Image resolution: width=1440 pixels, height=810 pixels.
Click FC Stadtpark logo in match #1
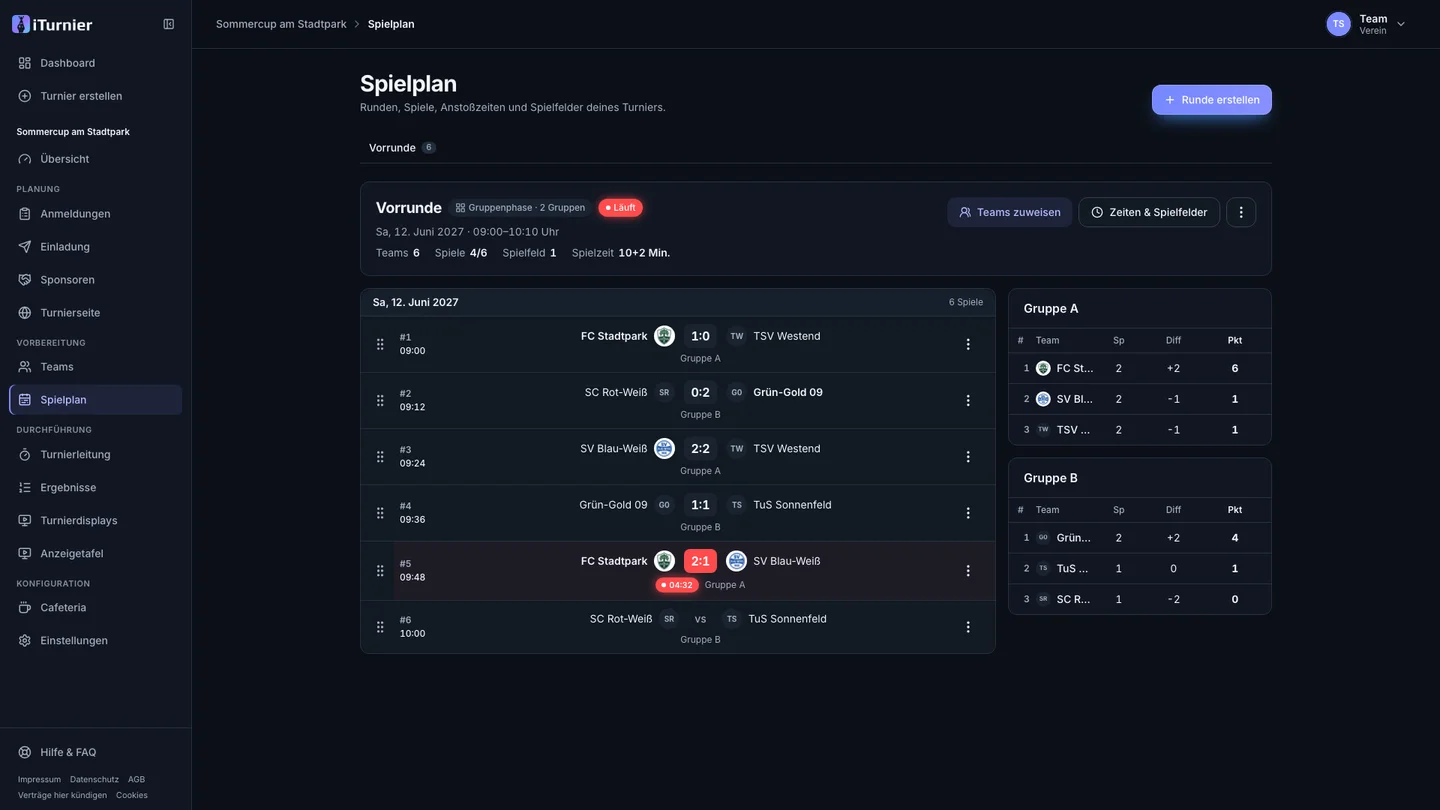tap(664, 336)
